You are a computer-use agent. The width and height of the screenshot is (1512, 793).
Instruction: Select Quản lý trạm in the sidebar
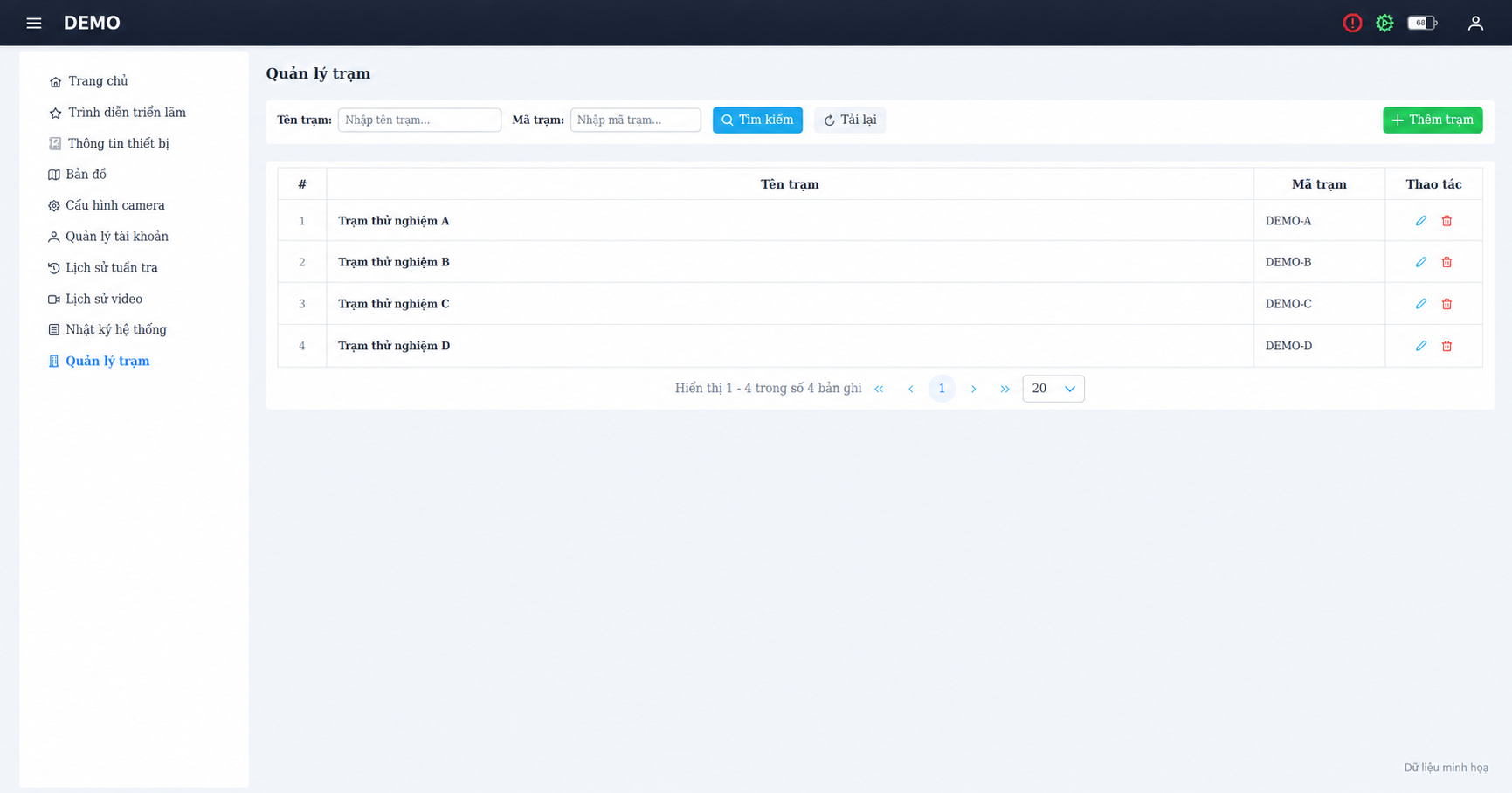click(99, 361)
